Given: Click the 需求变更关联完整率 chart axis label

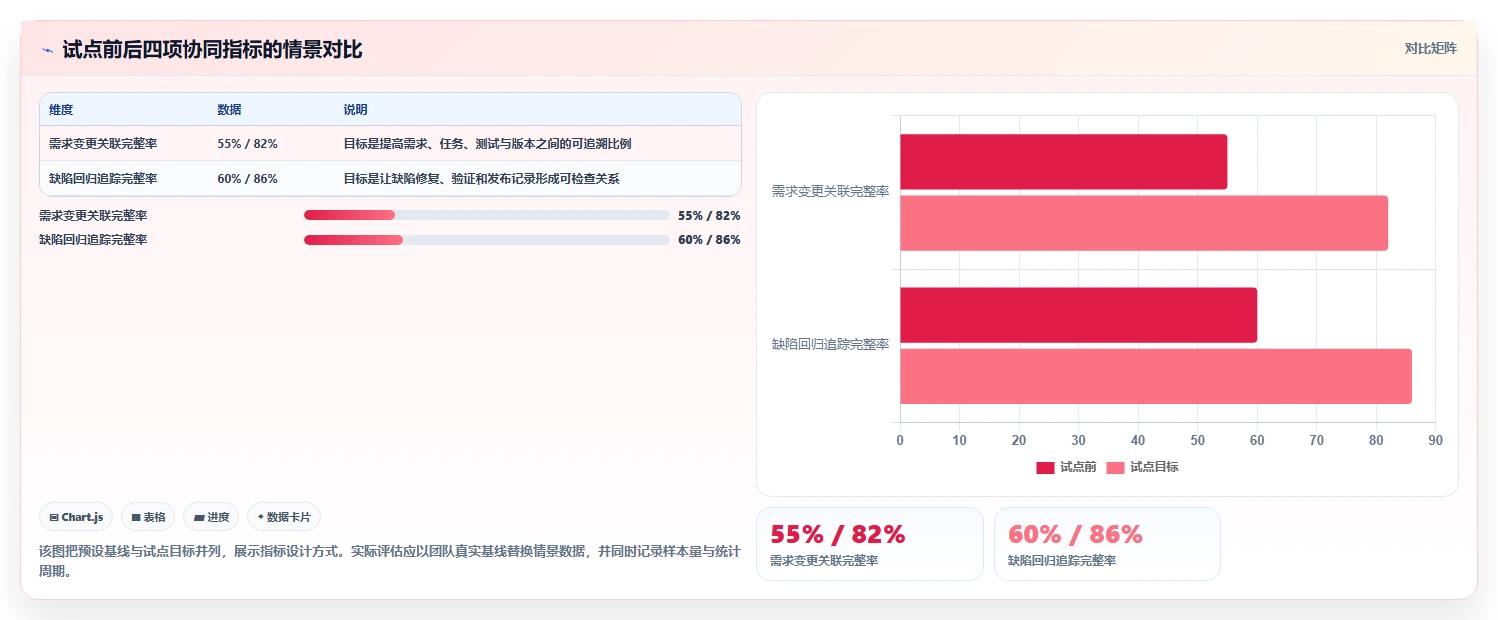Looking at the screenshot, I should [830, 191].
